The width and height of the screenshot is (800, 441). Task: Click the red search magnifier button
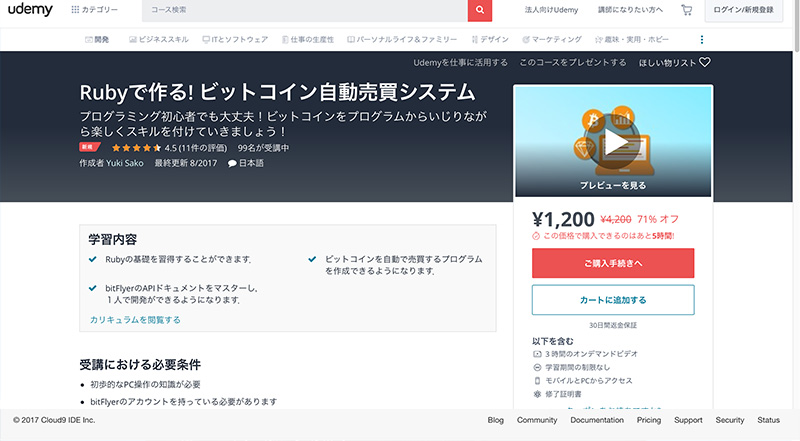480,10
